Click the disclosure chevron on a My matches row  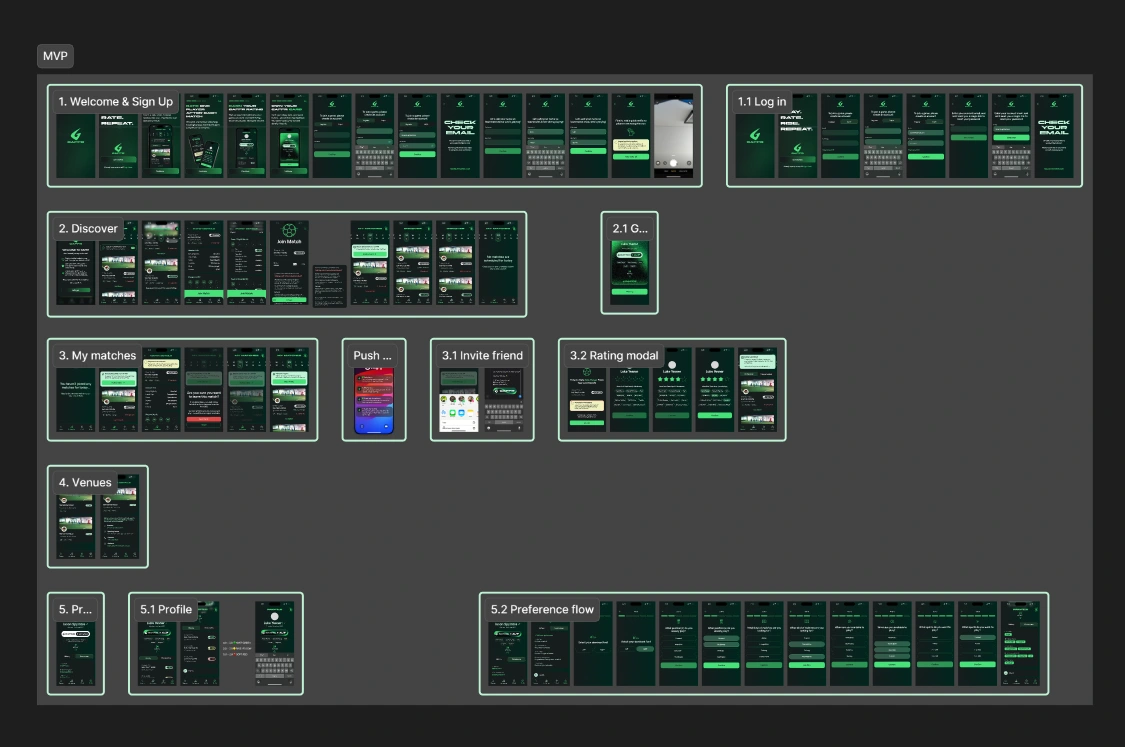pos(299,407)
